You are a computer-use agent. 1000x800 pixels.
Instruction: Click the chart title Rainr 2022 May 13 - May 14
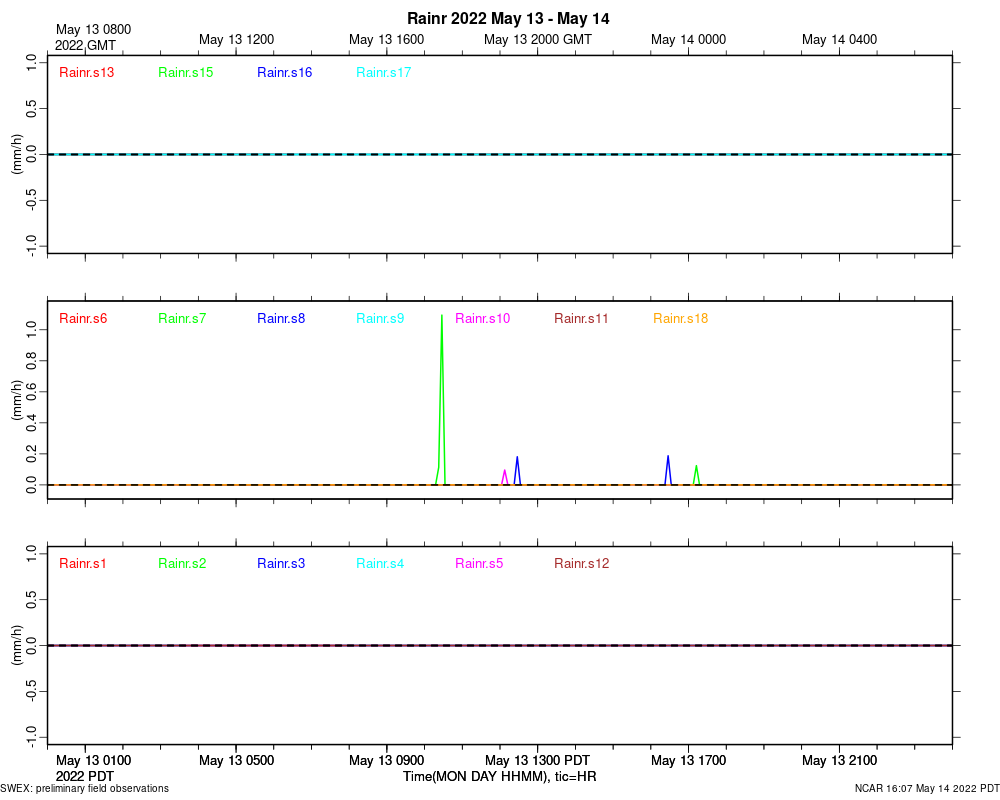click(x=508, y=19)
